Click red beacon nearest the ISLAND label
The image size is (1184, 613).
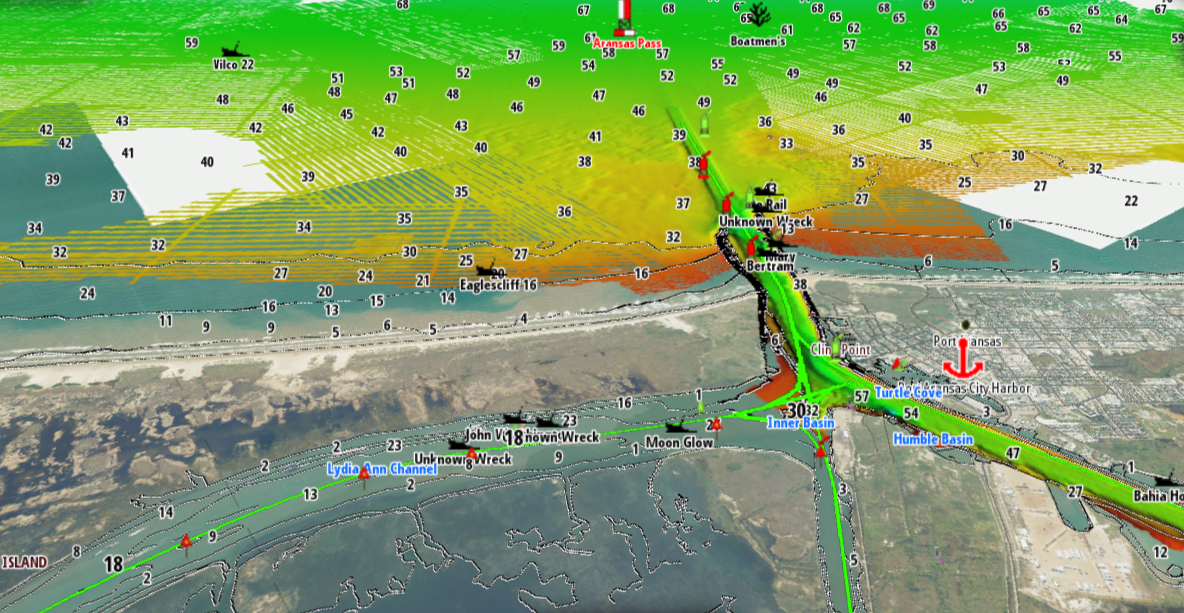pos(186,543)
